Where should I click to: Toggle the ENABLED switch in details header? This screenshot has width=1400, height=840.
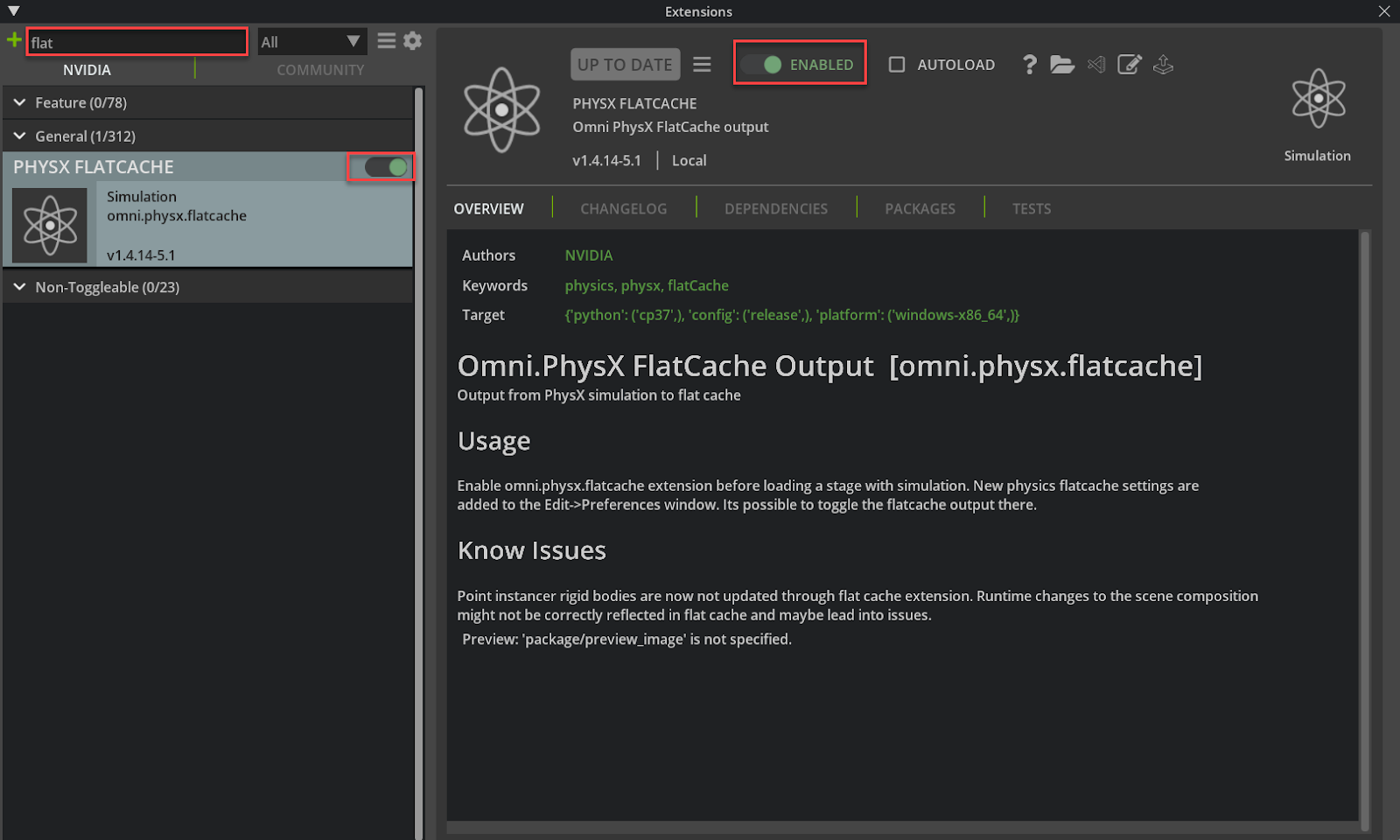click(x=761, y=65)
